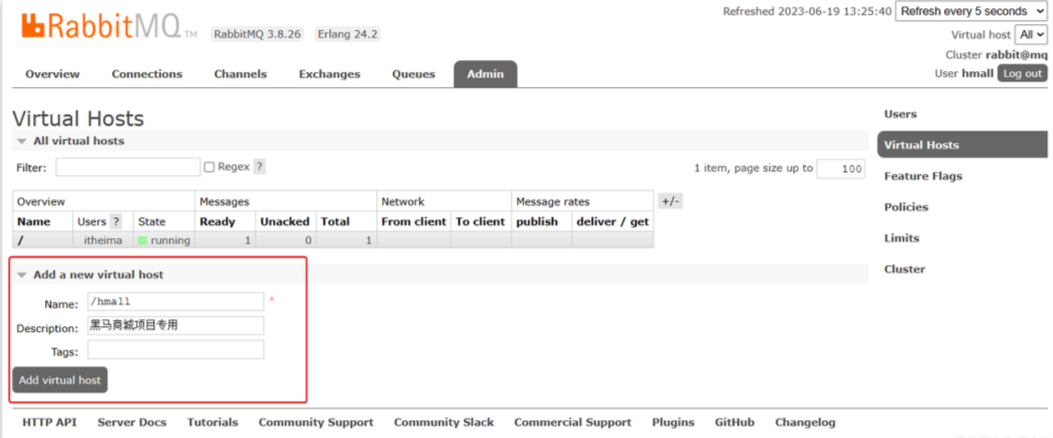Image resolution: width=1053 pixels, height=438 pixels.
Task: Open the Tutorials link
Action: pos(213,423)
